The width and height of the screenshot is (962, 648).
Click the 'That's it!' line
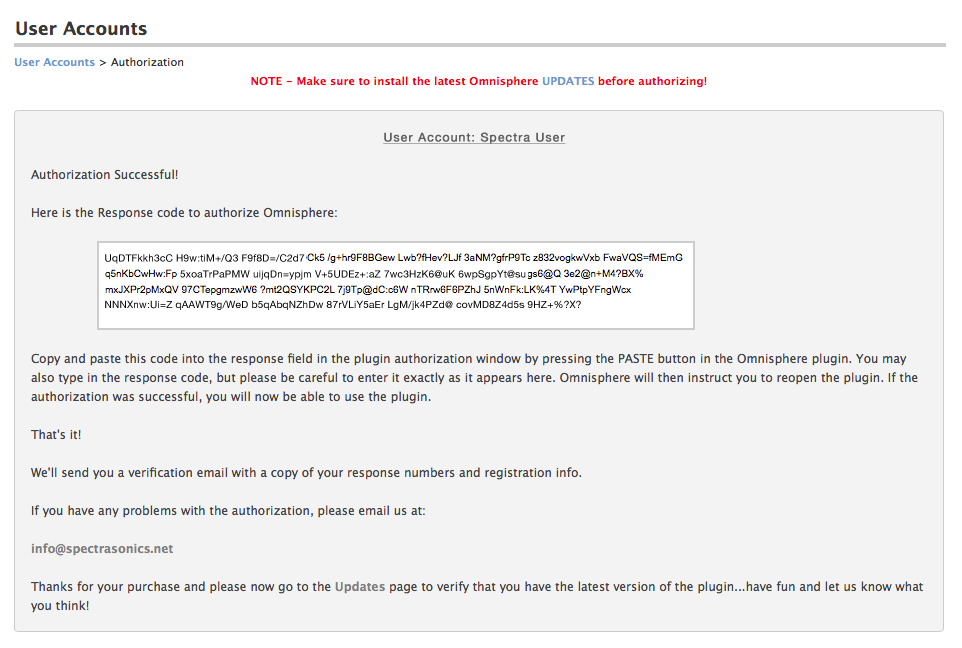tap(56, 434)
